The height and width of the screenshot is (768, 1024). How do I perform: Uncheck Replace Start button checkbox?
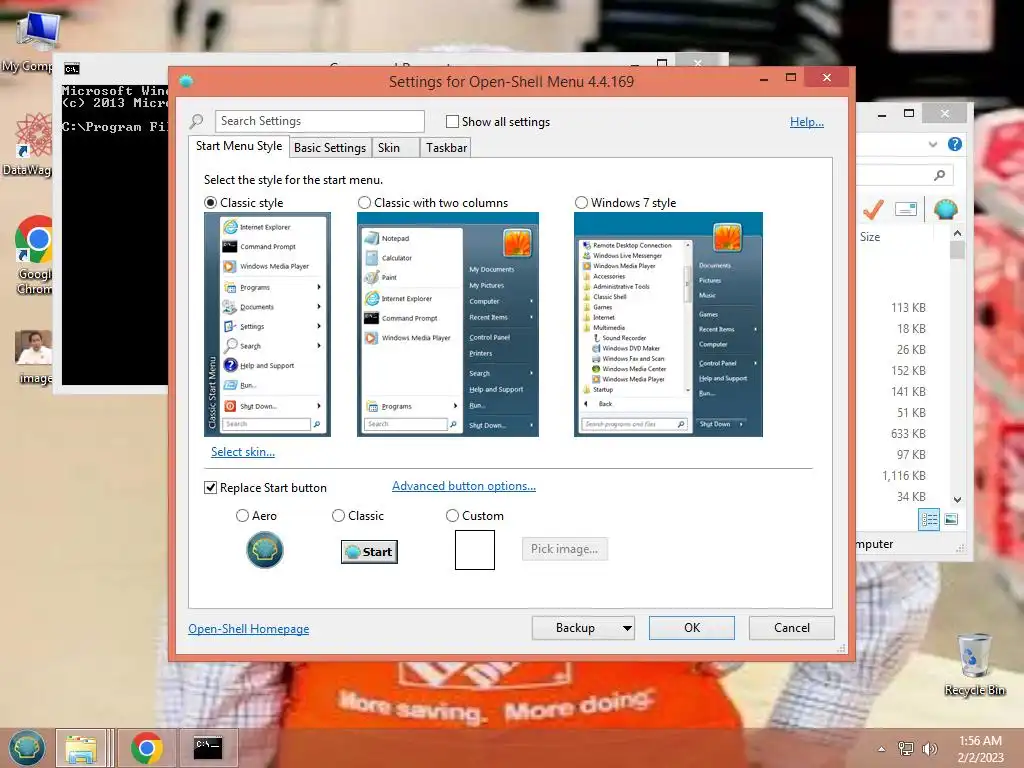pos(210,487)
